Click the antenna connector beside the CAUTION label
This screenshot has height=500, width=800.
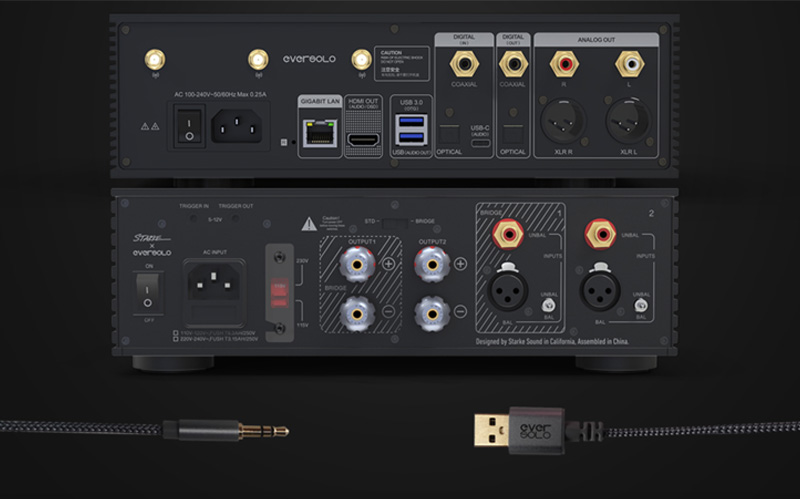point(362,60)
